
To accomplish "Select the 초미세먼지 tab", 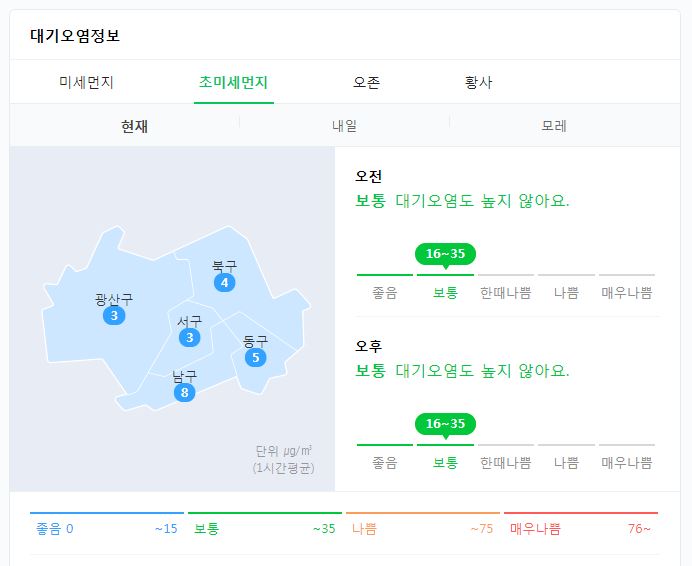I will 233,83.
